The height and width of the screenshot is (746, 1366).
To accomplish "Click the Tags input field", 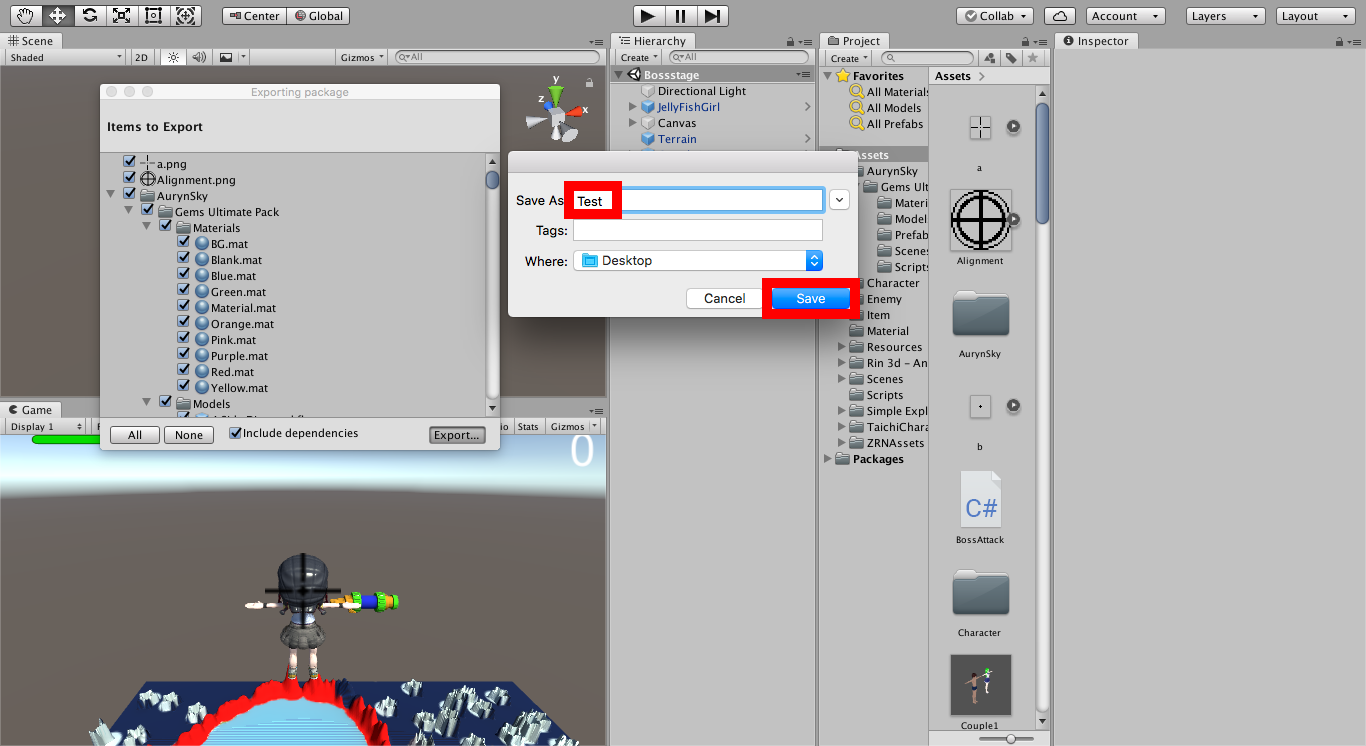I will [698, 230].
